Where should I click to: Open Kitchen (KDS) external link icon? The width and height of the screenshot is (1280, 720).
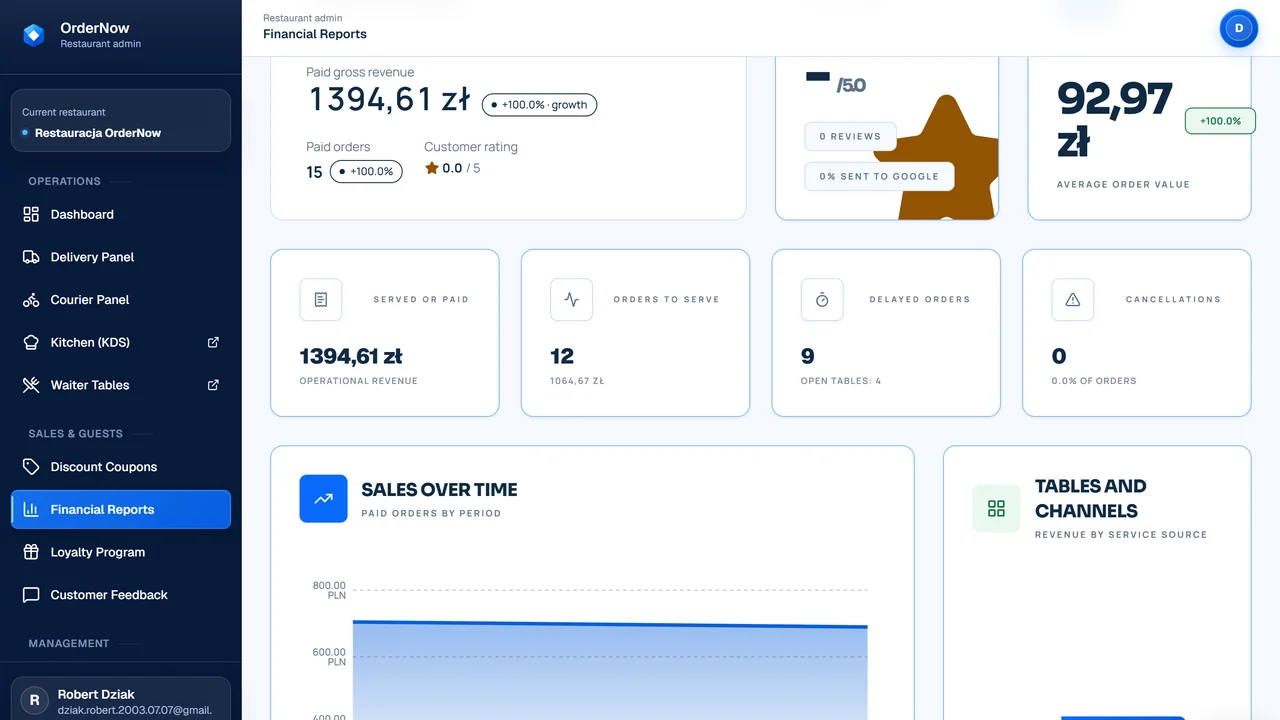(x=213, y=342)
